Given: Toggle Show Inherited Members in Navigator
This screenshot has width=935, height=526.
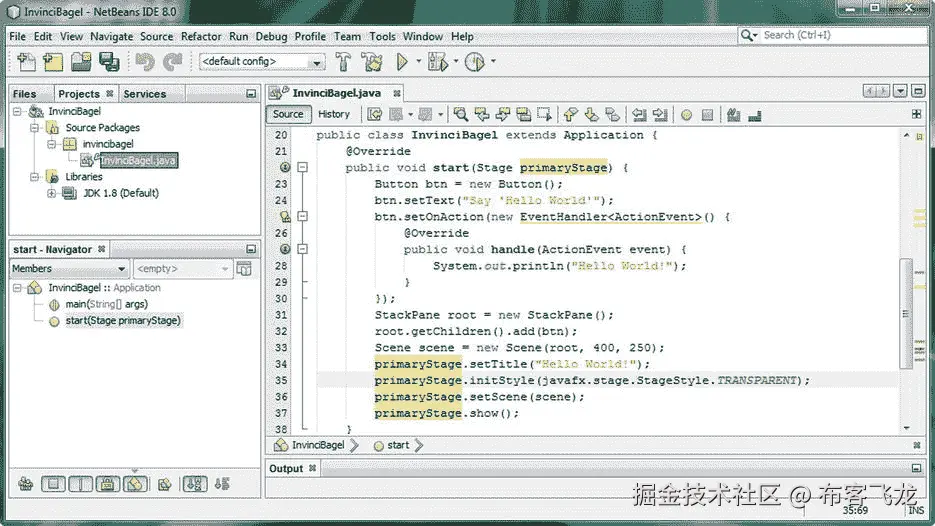Looking at the screenshot, I should tap(26, 484).
